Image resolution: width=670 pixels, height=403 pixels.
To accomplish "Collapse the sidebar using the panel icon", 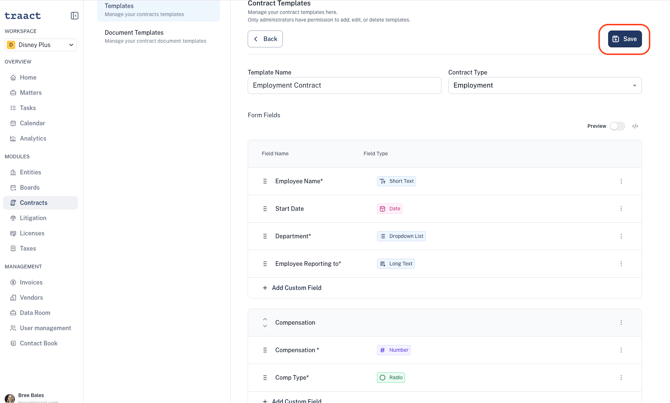I will point(74,16).
